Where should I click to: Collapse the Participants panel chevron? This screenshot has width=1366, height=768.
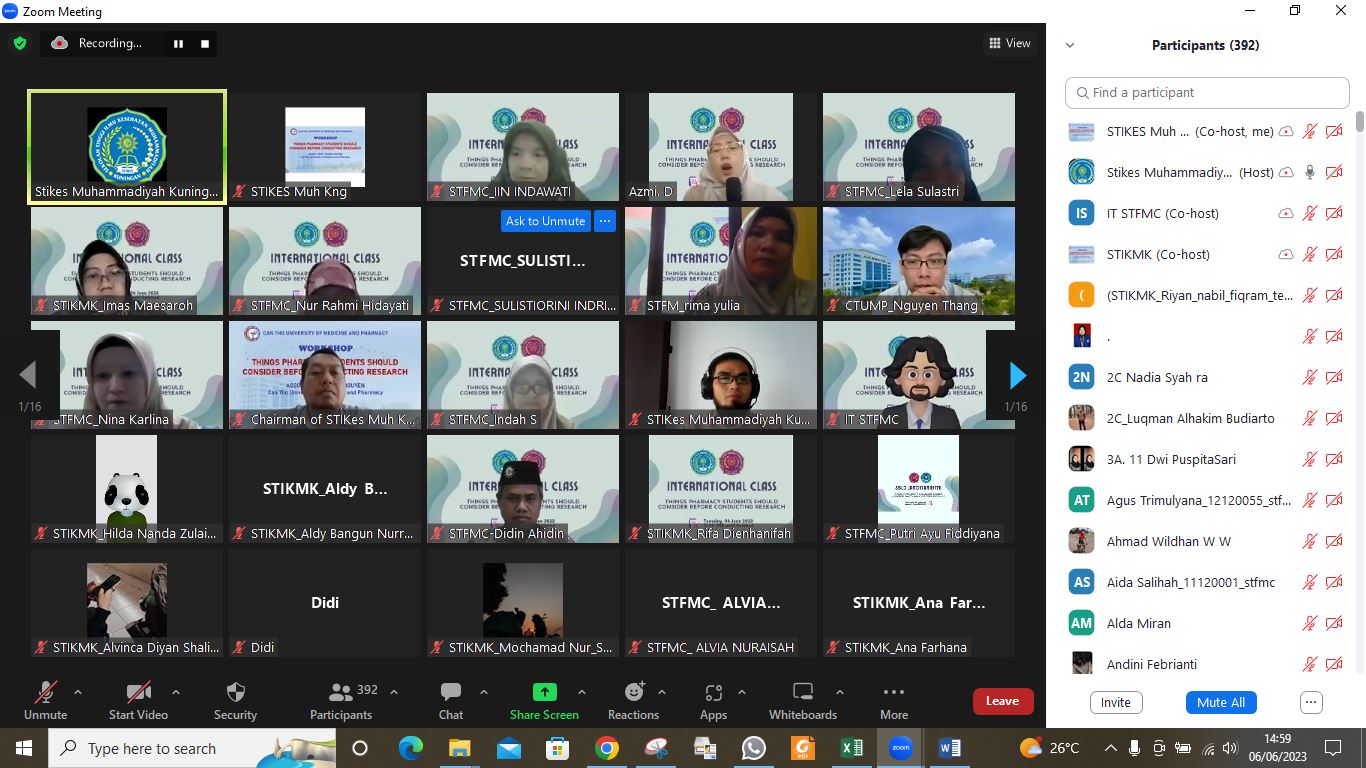tap(1069, 45)
